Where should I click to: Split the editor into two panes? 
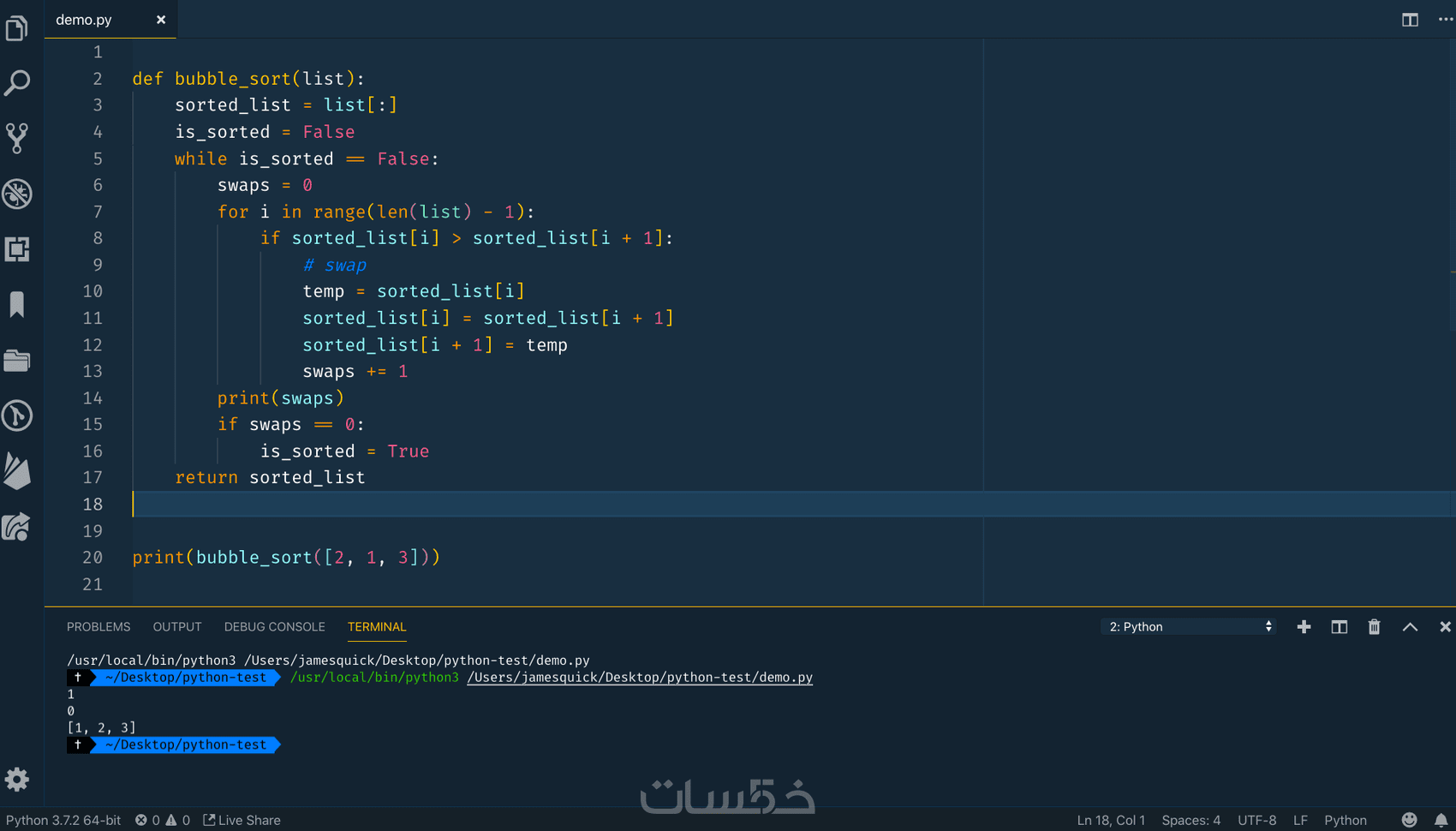coord(1410,19)
